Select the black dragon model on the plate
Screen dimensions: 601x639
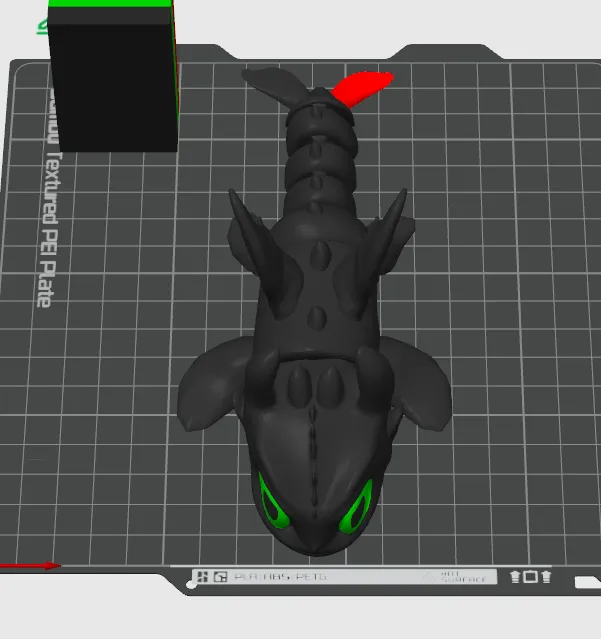tap(315, 310)
